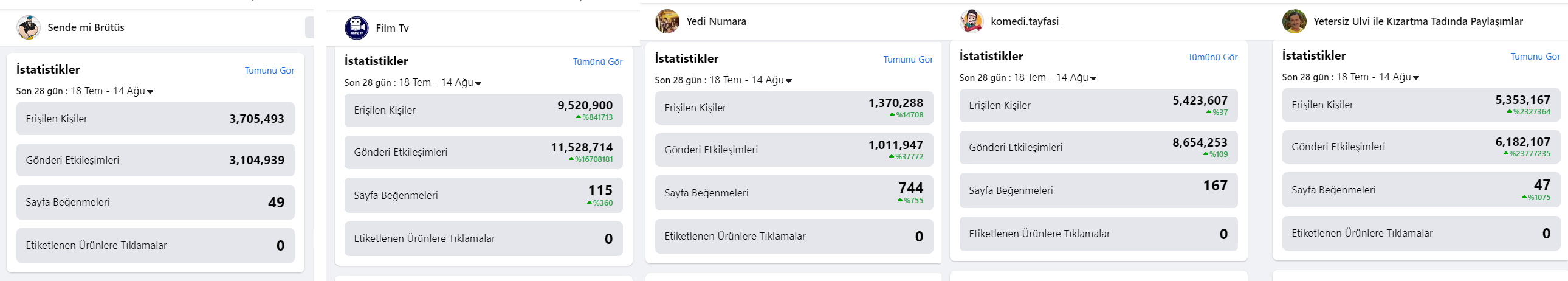Open Tümünü Gör link under Yetersiz Ulvi
1568x281 pixels.
click(x=1535, y=57)
